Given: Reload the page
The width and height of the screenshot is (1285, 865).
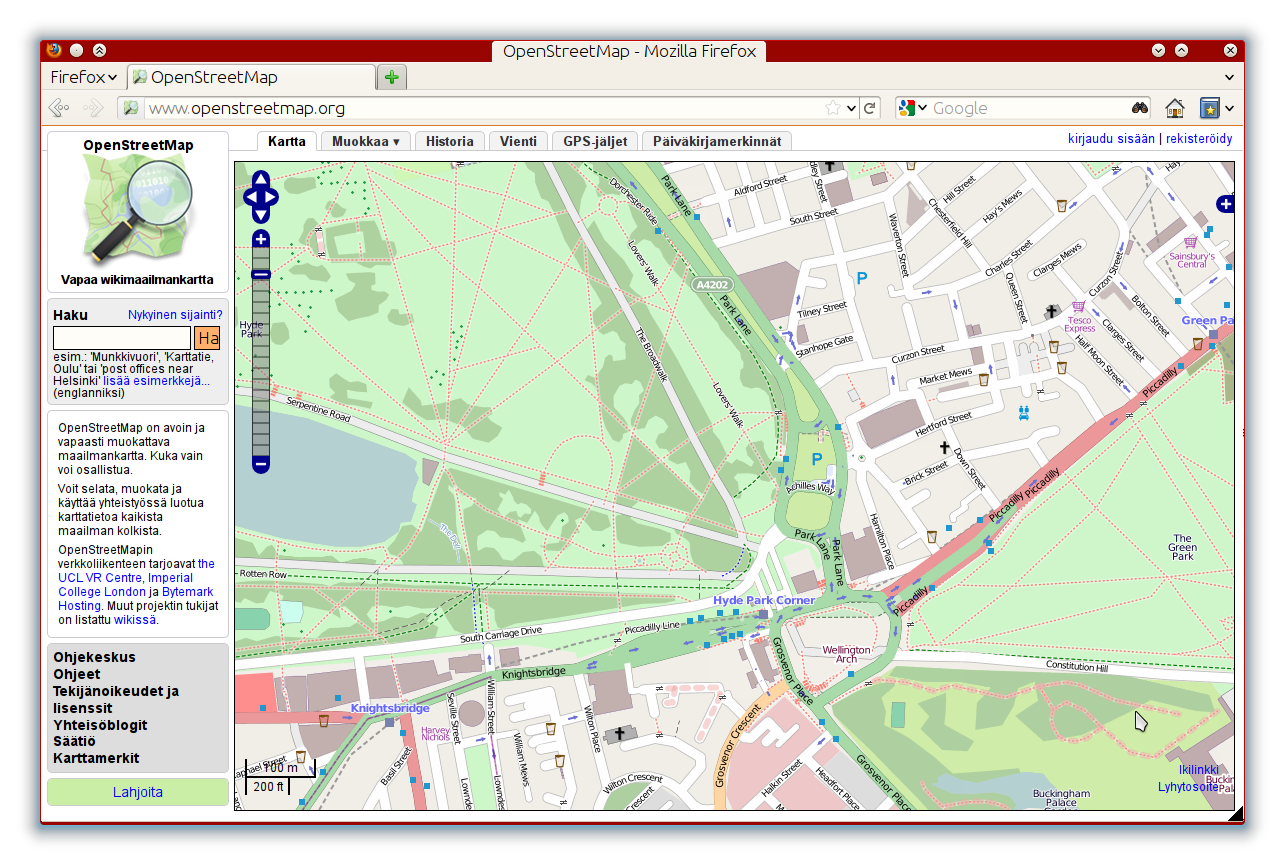Looking at the screenshot, I should [x=870, y=108].
